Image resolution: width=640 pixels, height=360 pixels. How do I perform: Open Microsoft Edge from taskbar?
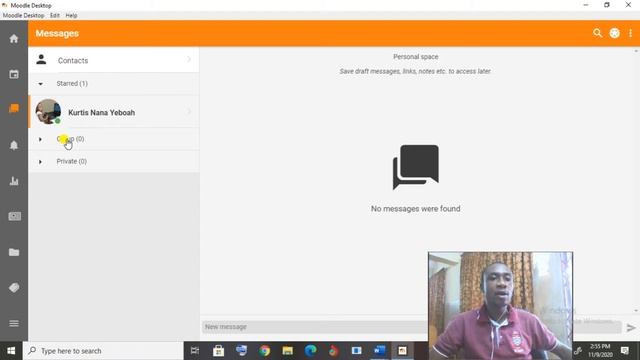(311, 351)
